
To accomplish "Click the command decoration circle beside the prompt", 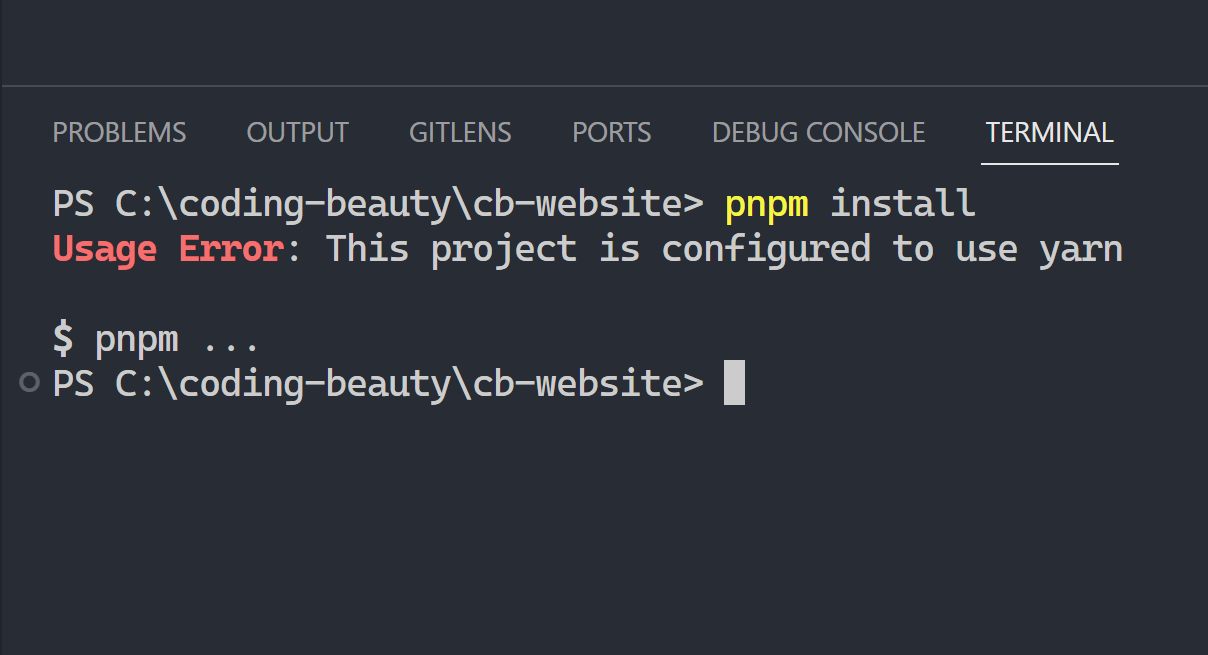I will [30, 382].
